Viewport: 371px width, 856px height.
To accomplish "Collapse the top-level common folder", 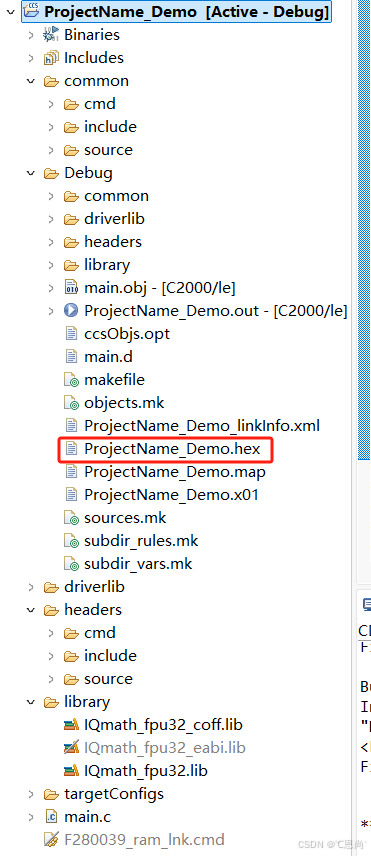I will (x=31, y=81).
